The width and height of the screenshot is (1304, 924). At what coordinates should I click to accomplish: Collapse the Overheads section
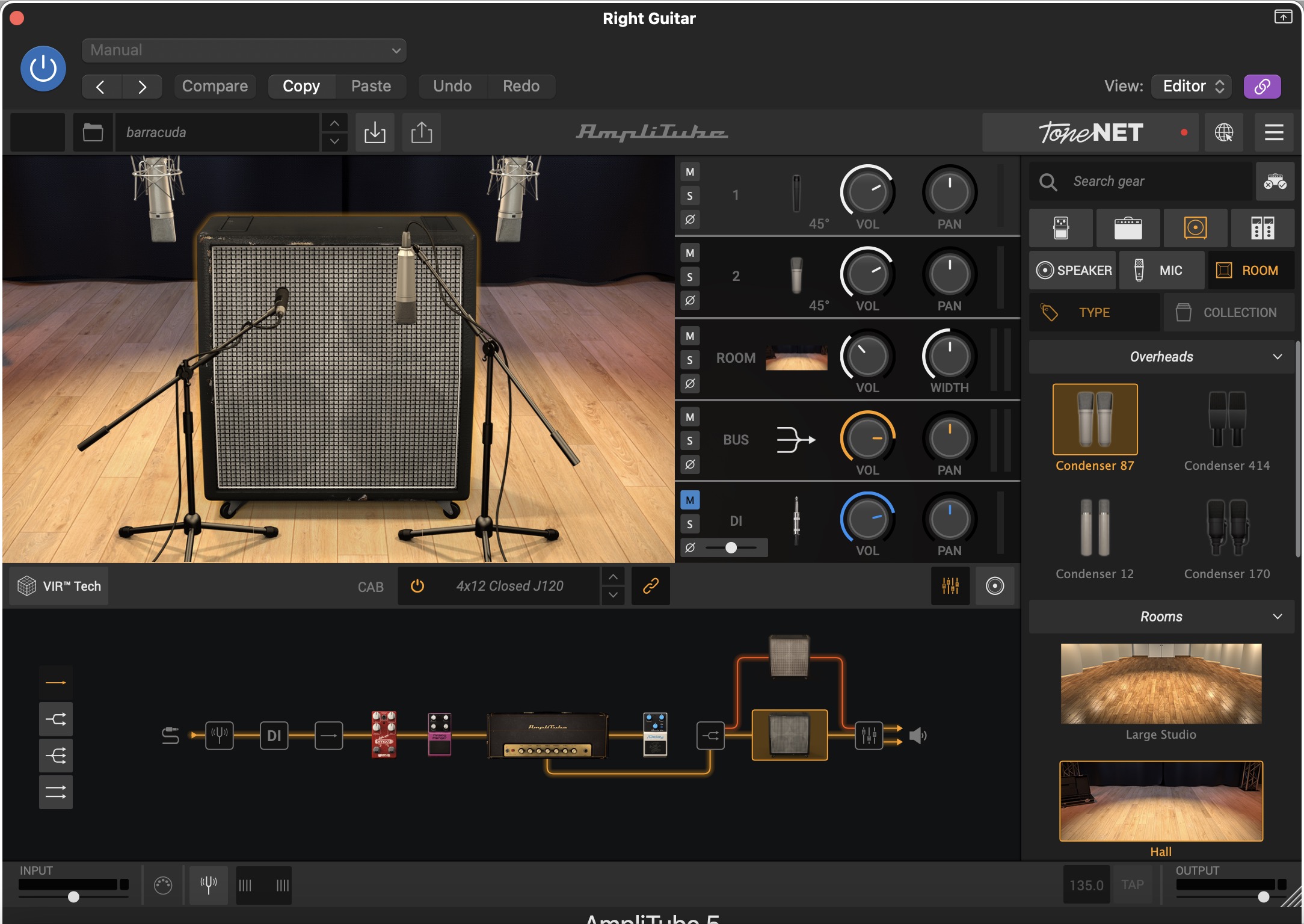tap(1278, 357)
